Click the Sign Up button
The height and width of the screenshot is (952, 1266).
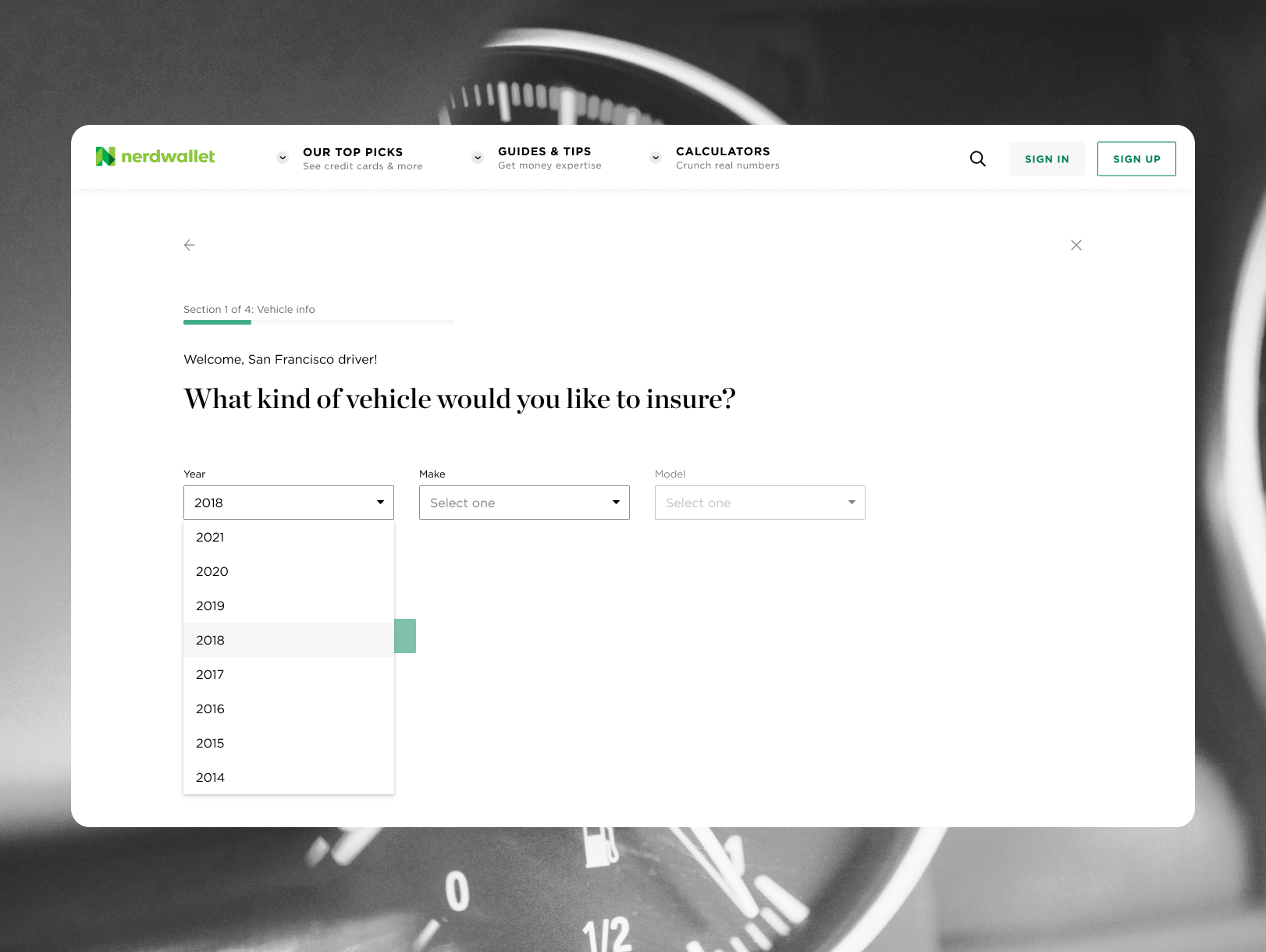pos(1136,159)
